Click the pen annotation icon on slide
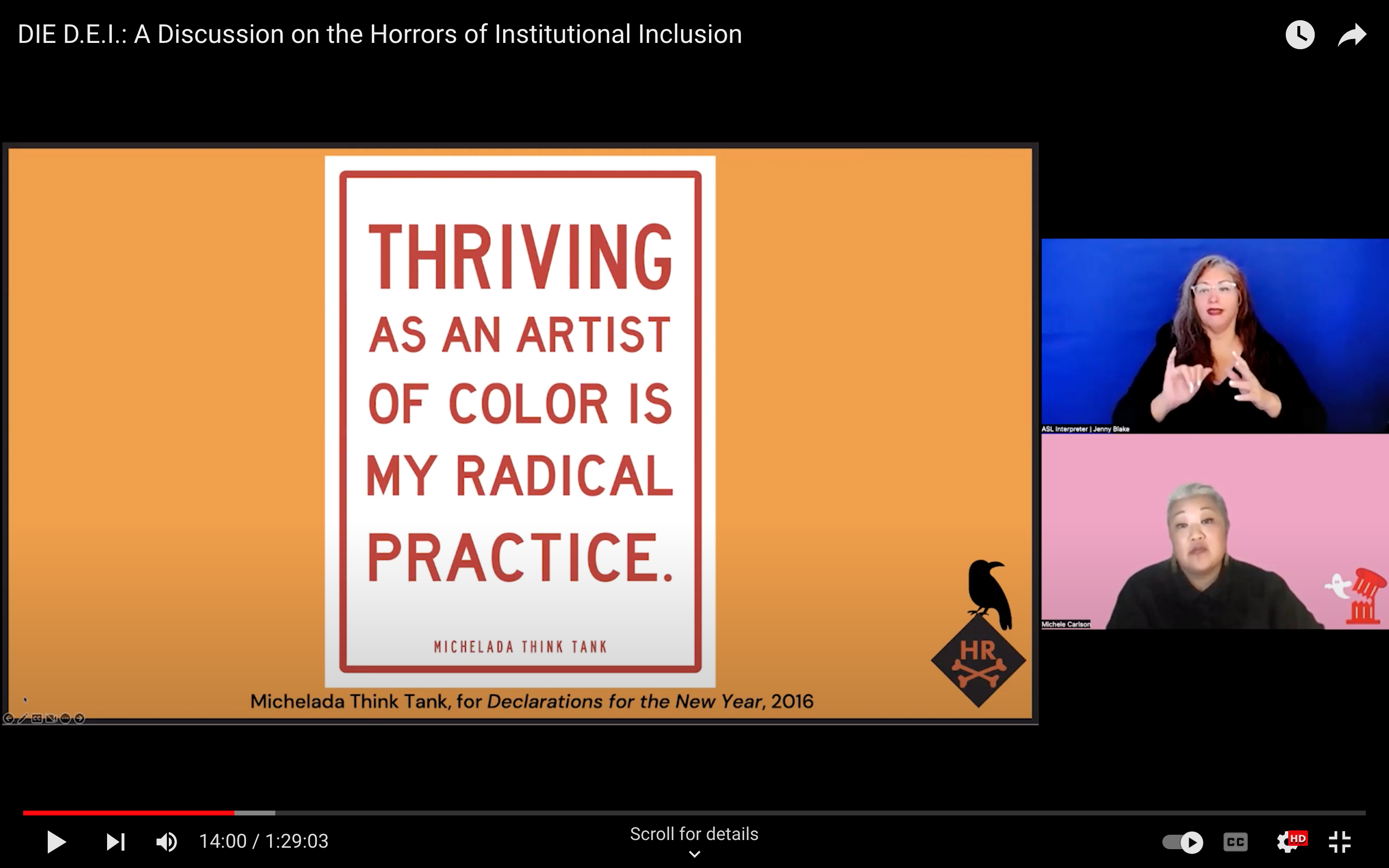The height and width of the screenshot is (868, 1389). 22,718
